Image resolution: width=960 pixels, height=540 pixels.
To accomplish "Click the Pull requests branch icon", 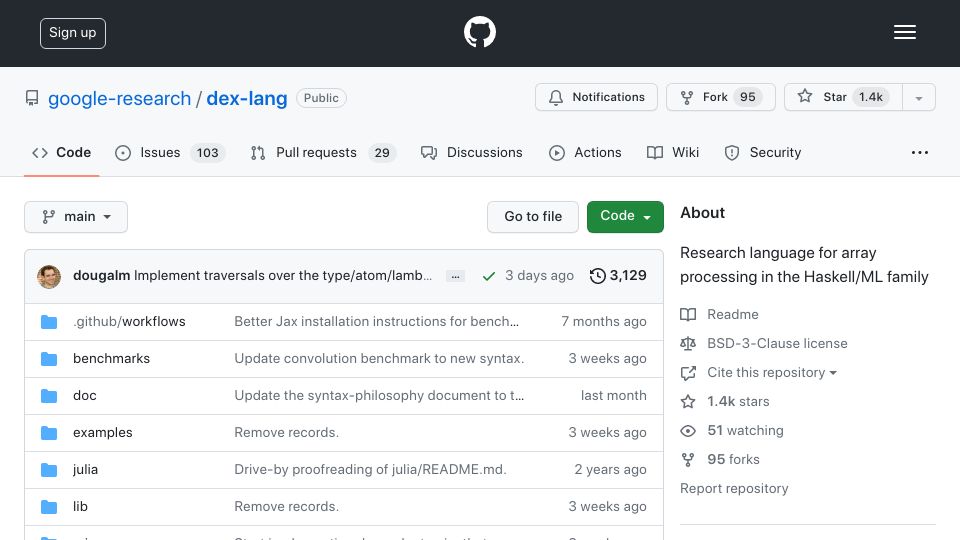I will coord(258,153).
